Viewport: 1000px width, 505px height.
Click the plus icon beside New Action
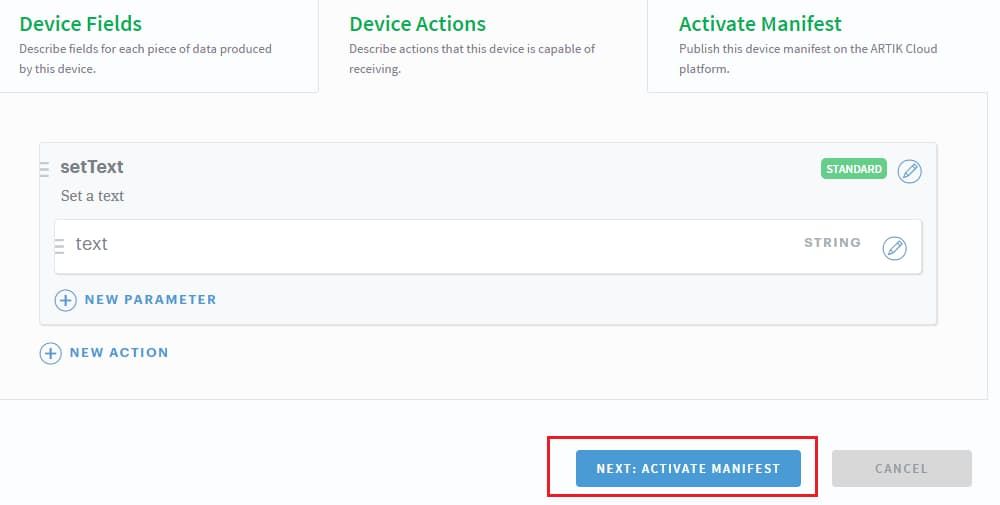(50, 353)
